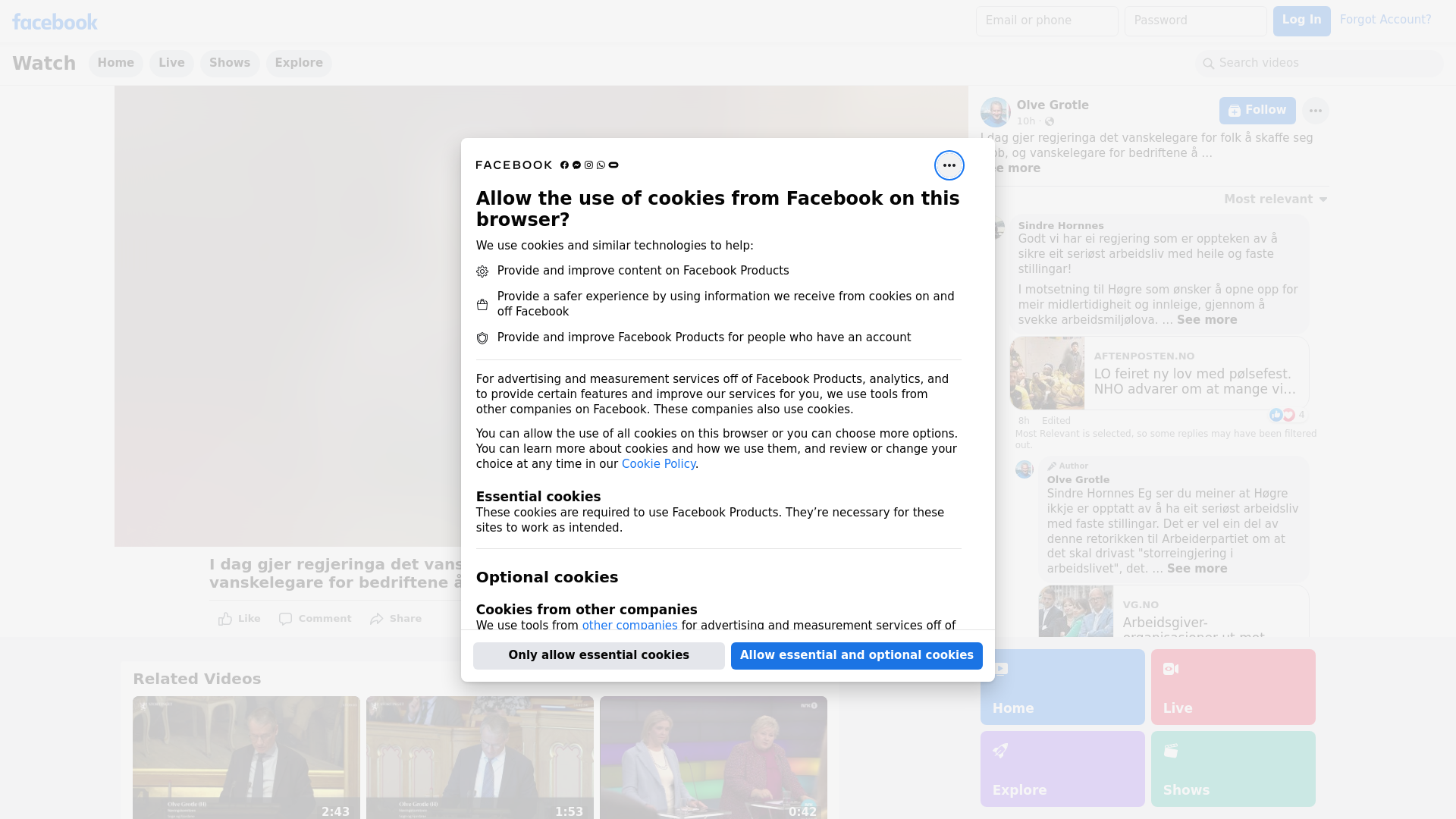Choose Allow essential and optional cookies
This screenshot has width=1456, height=819.
(x=857, y=656)
